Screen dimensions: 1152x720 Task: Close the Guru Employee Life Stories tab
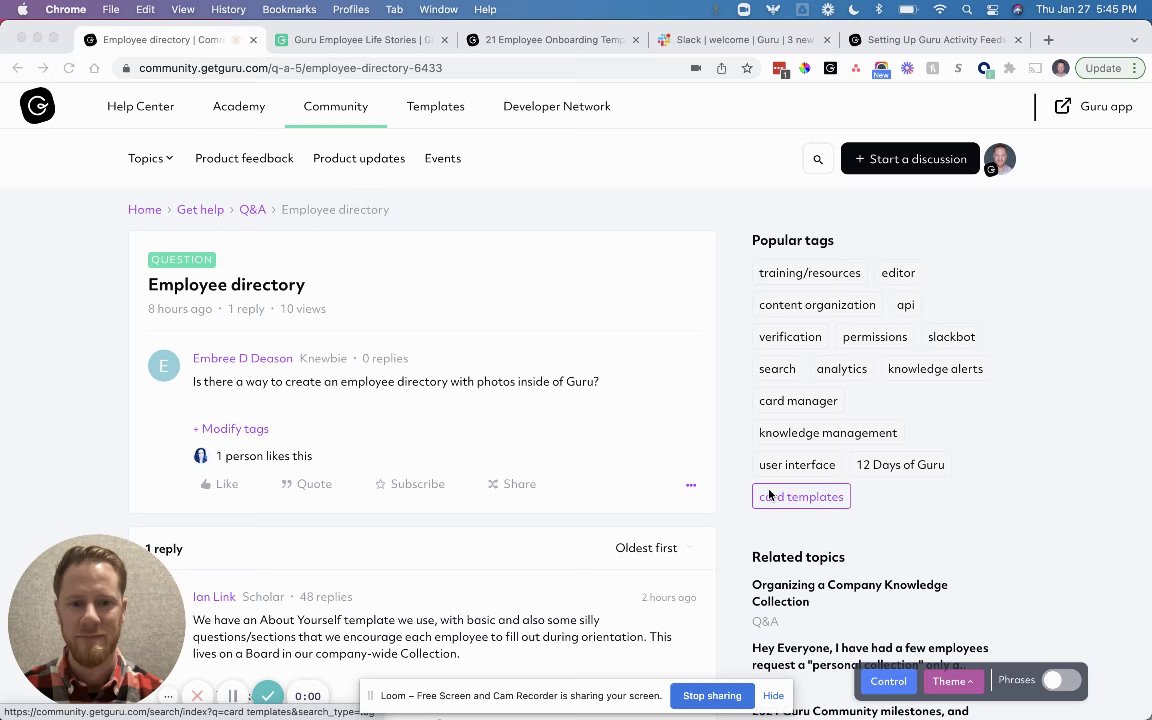[x=444, y=40]
